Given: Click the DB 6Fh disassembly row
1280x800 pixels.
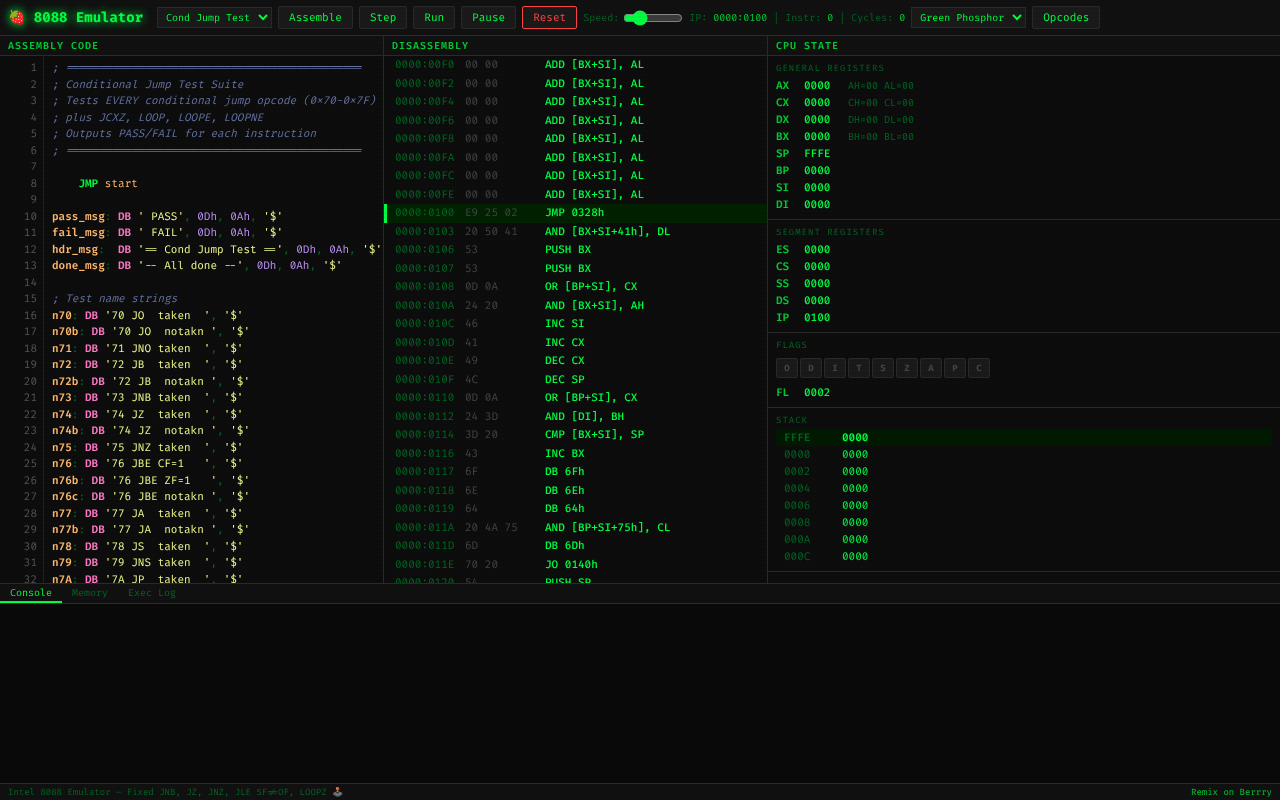Looking at the screenshot, I should click(x=576, y=471).
